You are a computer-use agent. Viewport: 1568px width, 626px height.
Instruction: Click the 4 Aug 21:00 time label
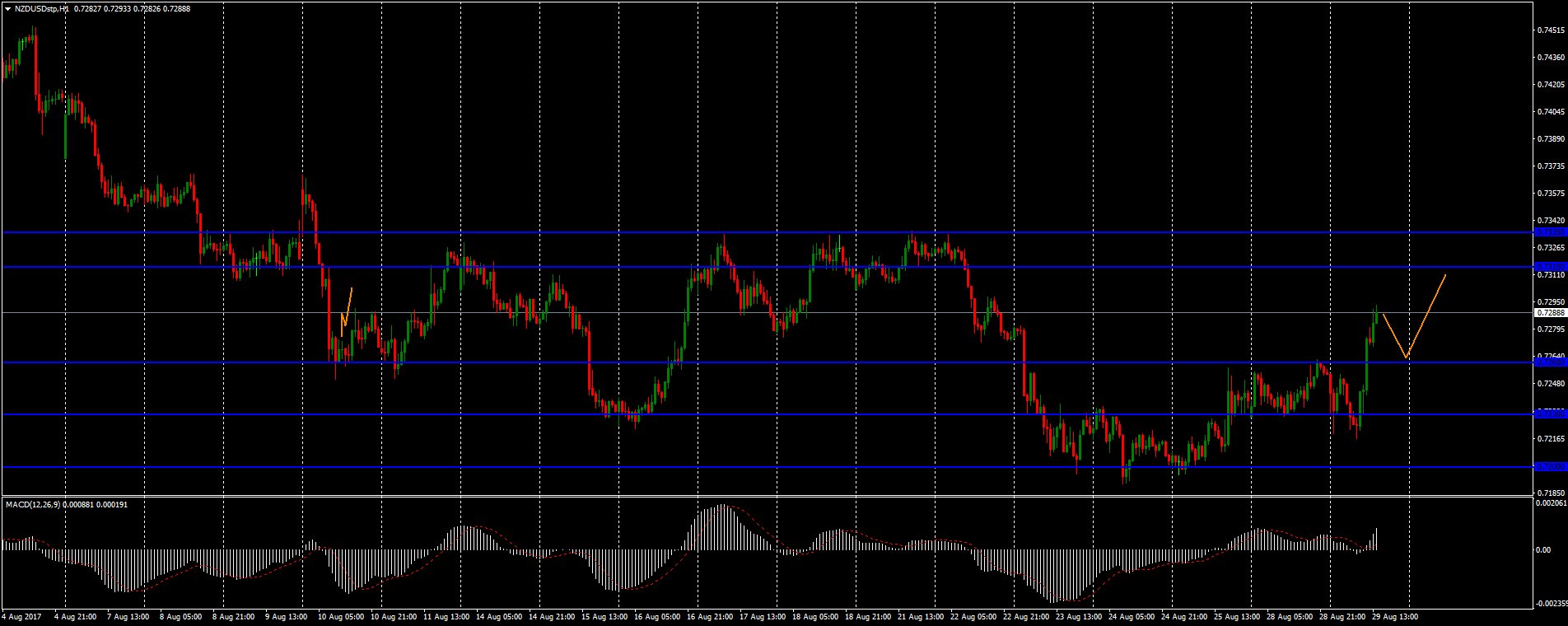75,616
